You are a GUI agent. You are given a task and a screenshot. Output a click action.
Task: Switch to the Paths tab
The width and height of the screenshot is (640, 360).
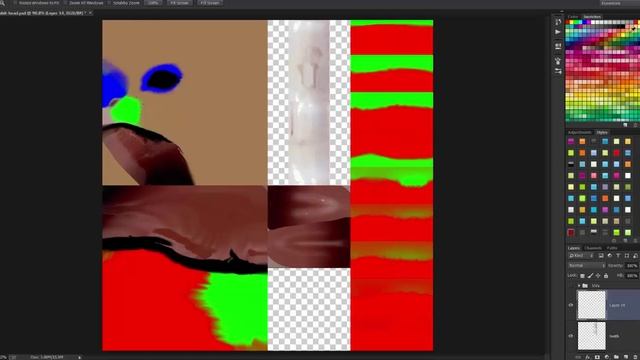612,248
